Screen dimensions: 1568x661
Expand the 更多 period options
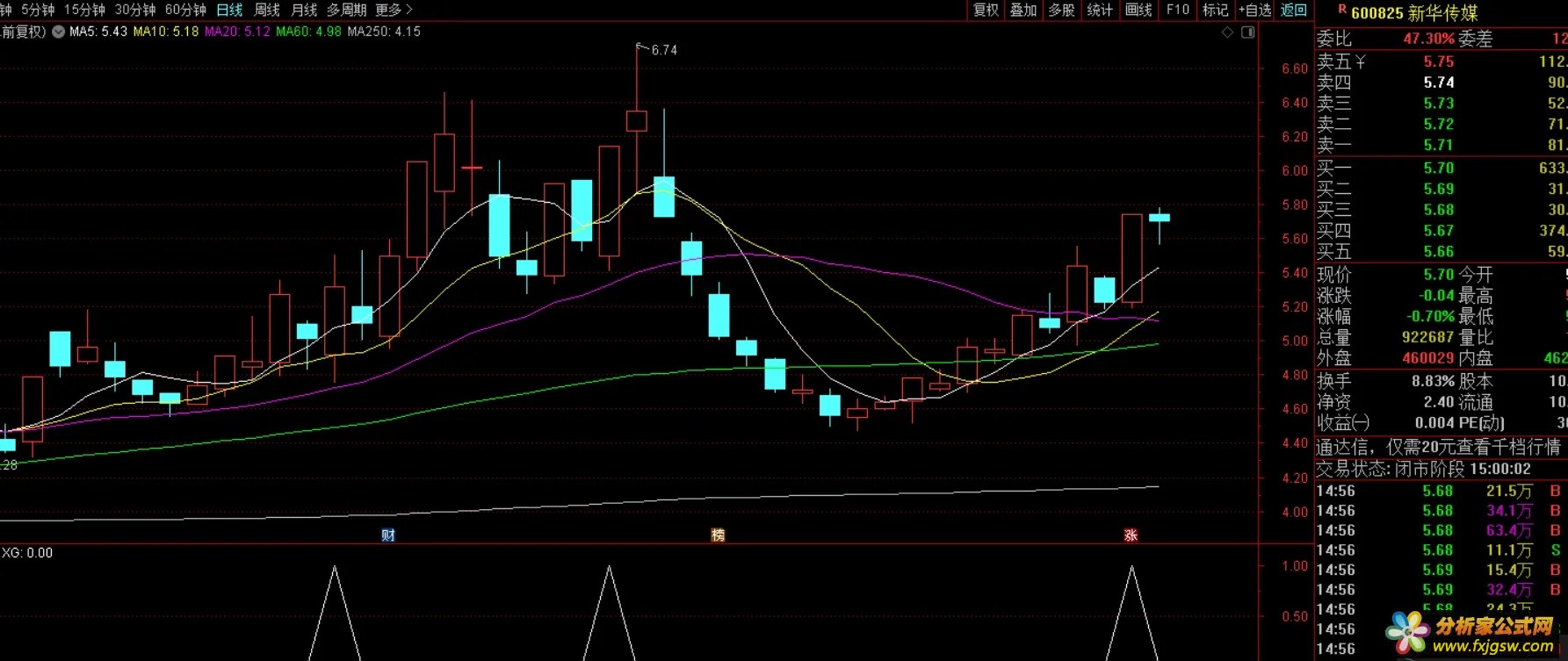(394, 10)
